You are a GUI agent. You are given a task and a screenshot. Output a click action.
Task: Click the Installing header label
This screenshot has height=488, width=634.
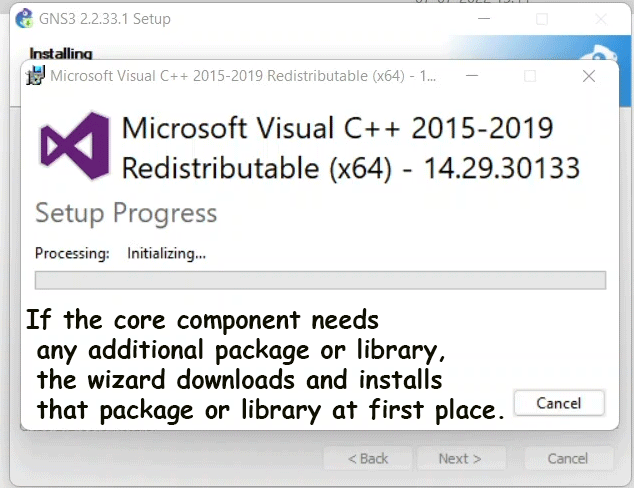[x=61, y=53]
